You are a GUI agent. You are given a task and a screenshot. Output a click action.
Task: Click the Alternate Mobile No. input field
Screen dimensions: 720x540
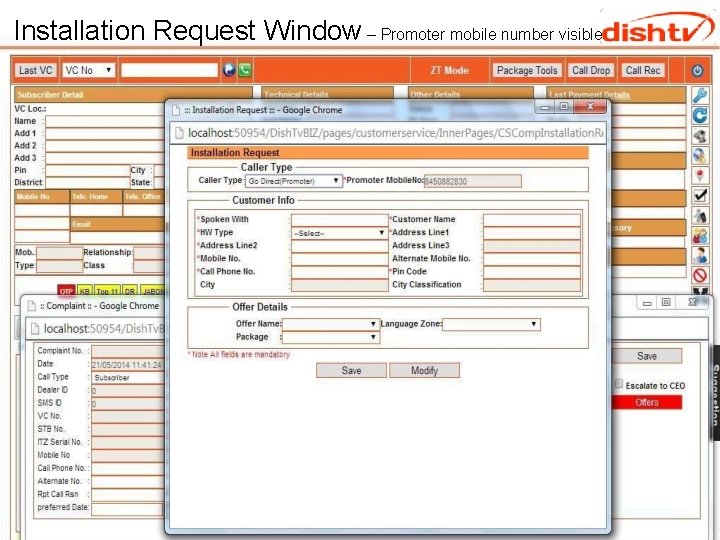532,259
